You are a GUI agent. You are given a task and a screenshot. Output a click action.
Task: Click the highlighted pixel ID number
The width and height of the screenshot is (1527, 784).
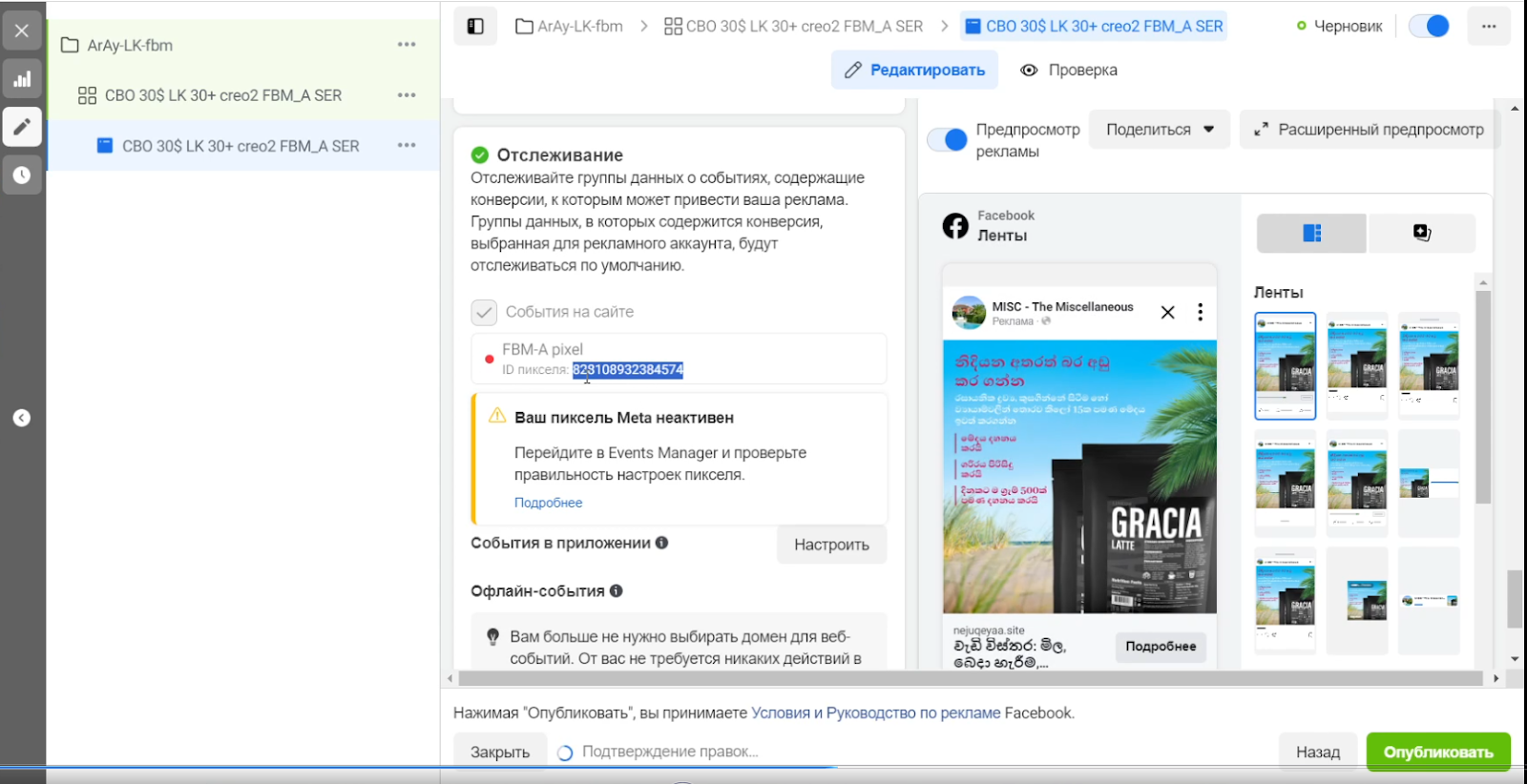pyautogui.click(x=628, y=370)
